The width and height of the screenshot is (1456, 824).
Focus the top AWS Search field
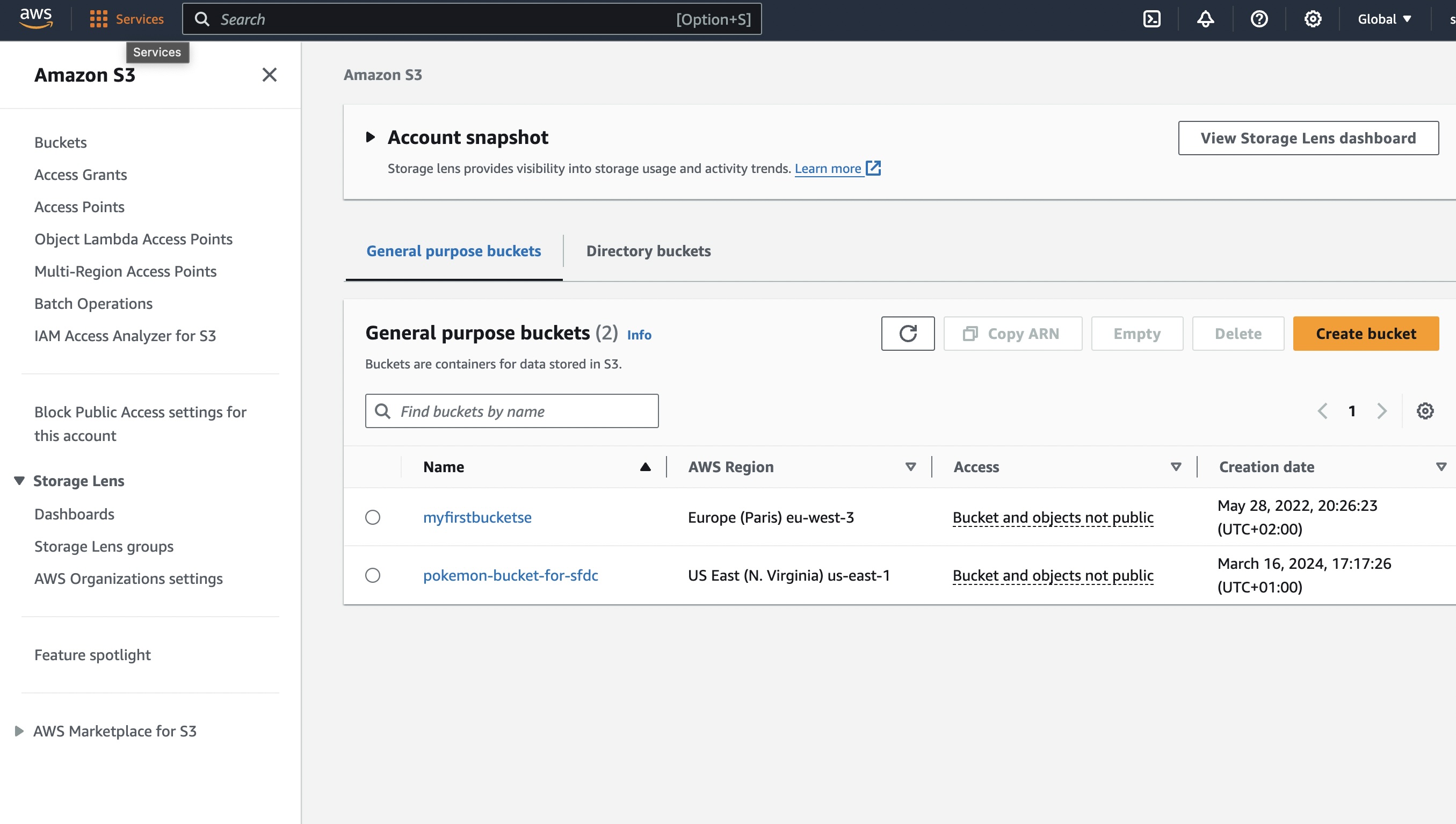pos(472,19)
